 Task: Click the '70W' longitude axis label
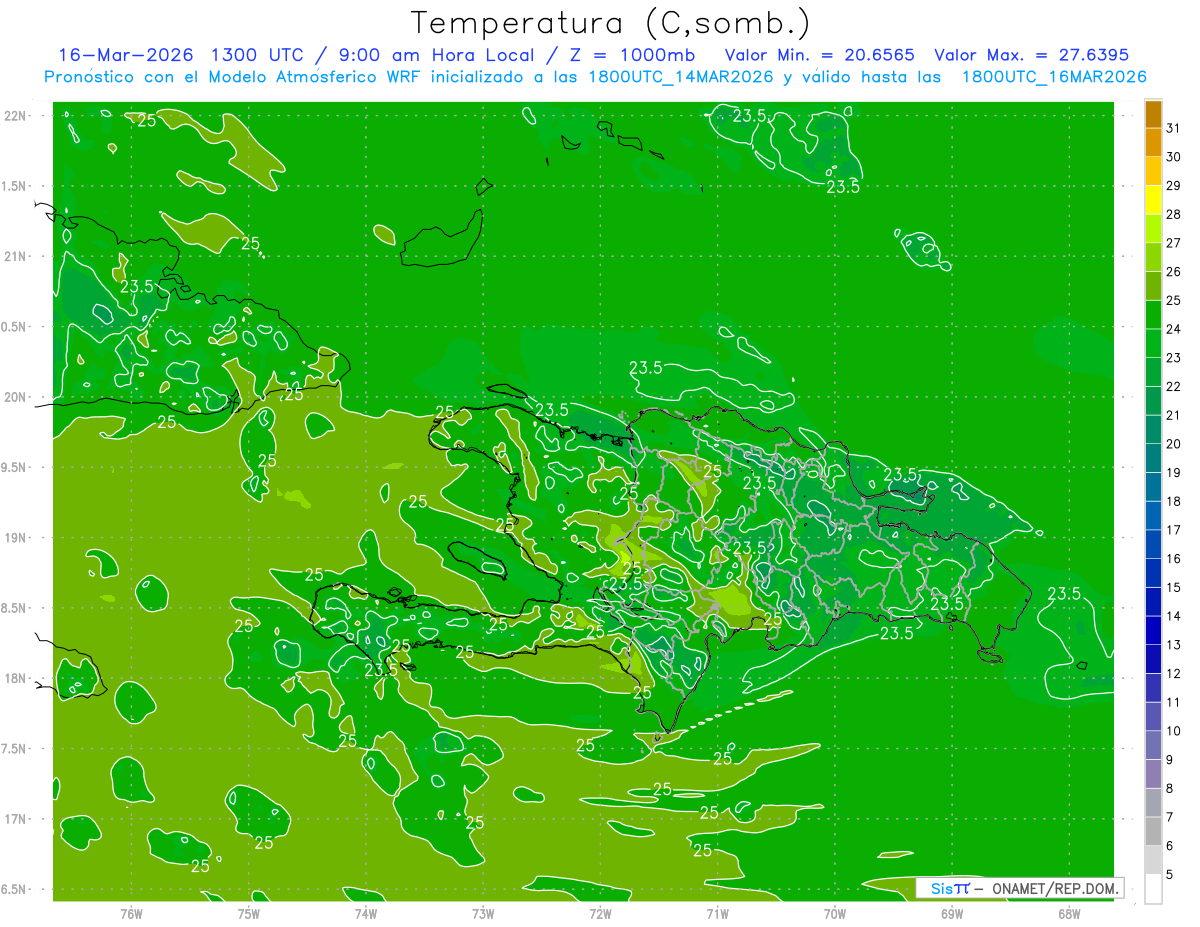(x=834, y=913)
